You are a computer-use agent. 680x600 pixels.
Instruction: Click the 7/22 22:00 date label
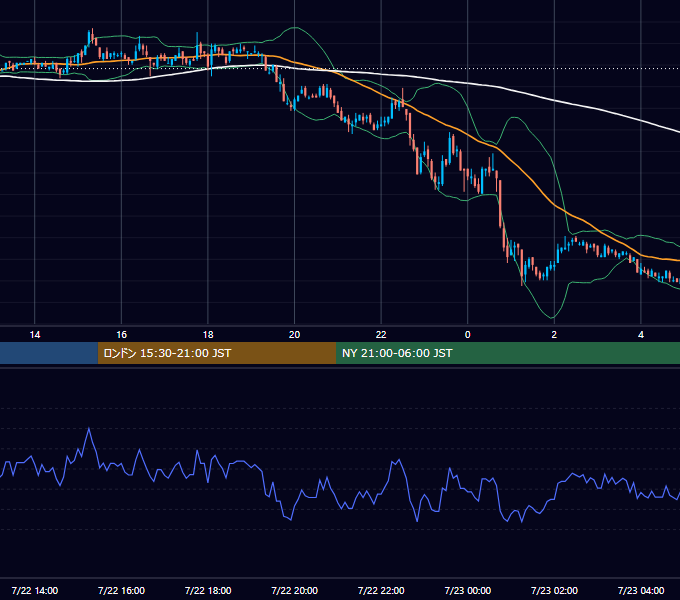click(381, 590)
